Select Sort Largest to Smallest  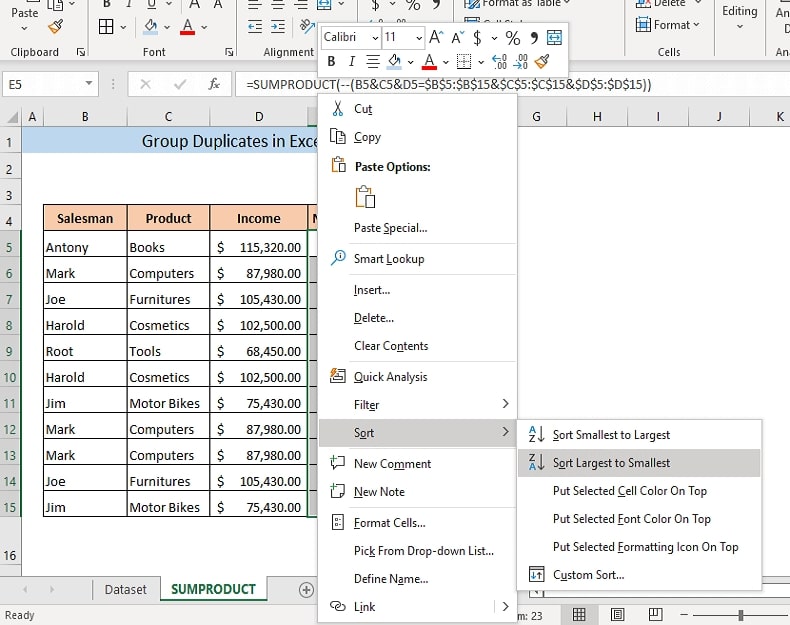(639, 463)
